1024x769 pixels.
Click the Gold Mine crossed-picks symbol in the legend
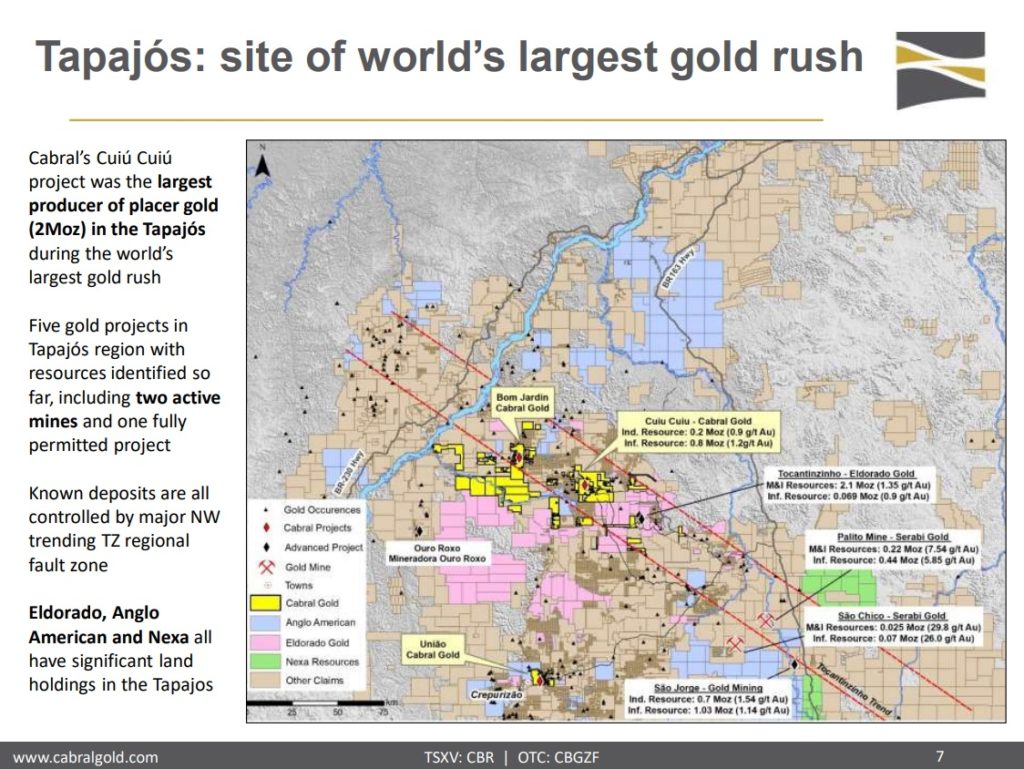coord(266,567)
